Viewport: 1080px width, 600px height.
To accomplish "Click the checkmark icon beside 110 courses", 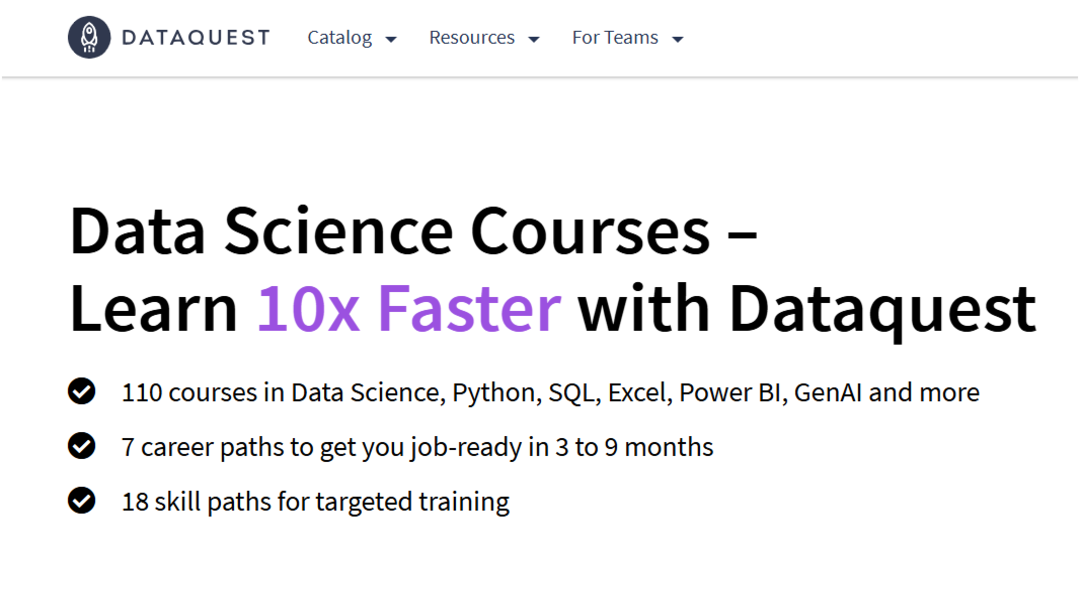I will (82, 392).
